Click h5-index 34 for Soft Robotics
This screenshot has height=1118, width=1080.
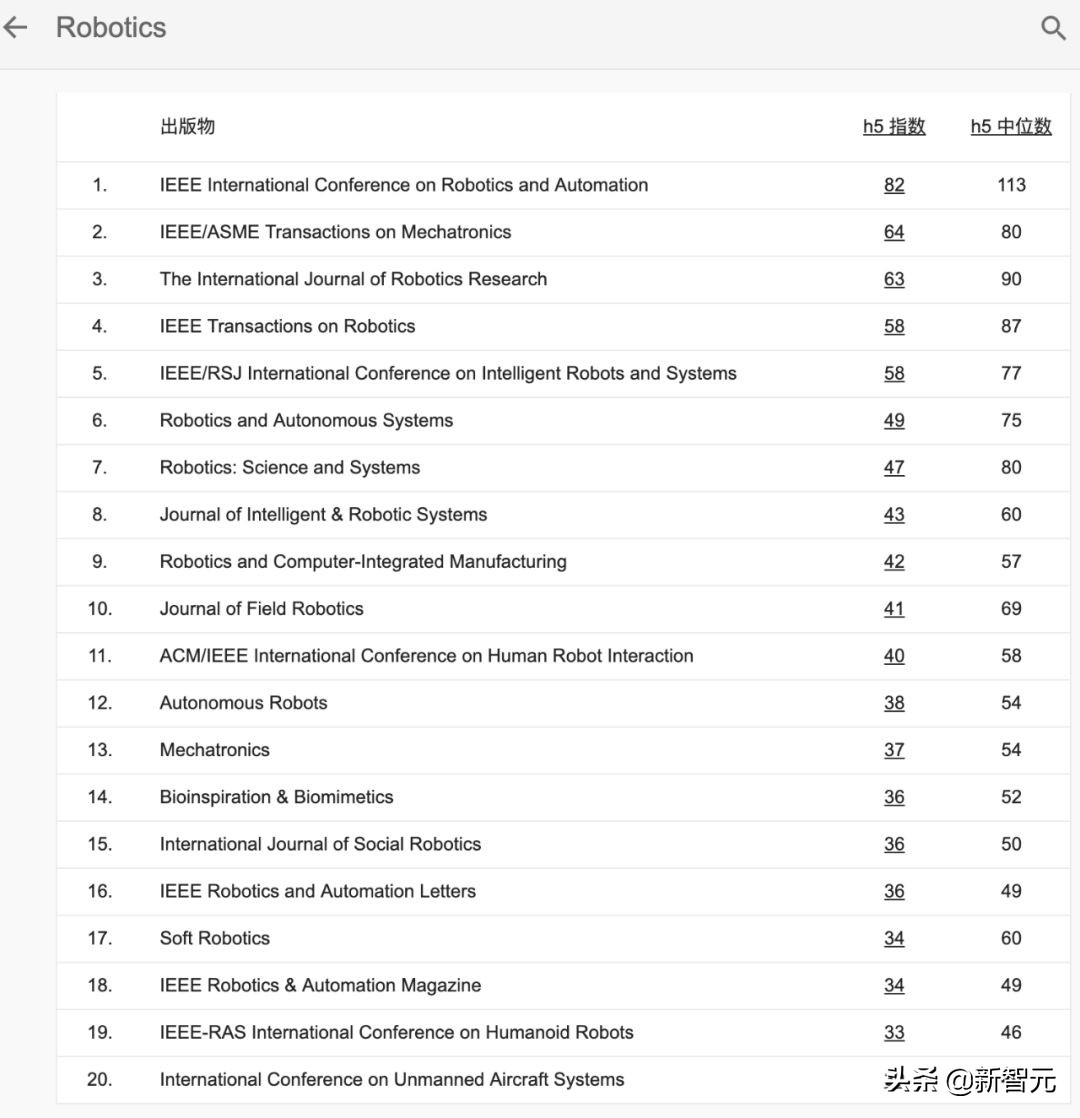point(894,938)
